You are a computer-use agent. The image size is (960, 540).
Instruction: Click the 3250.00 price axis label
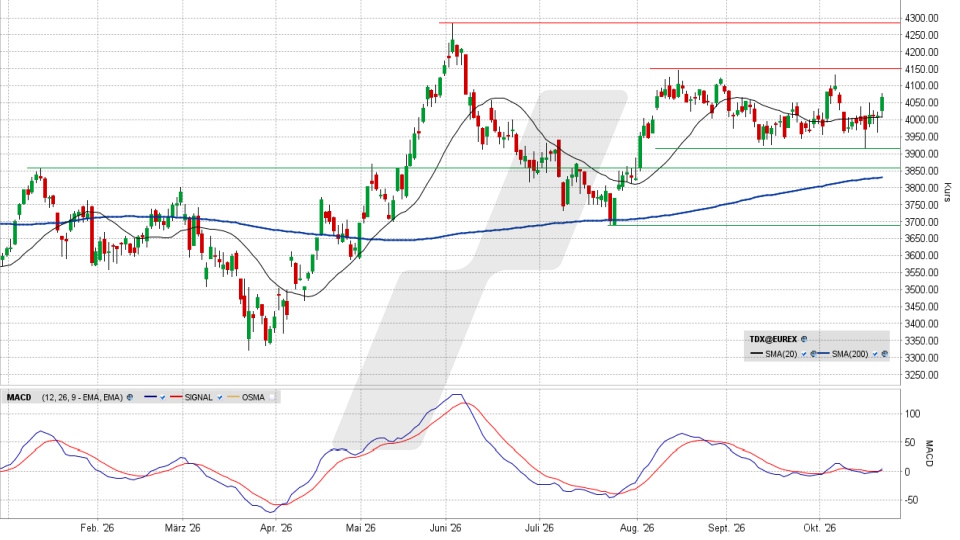tap(922, 375)
